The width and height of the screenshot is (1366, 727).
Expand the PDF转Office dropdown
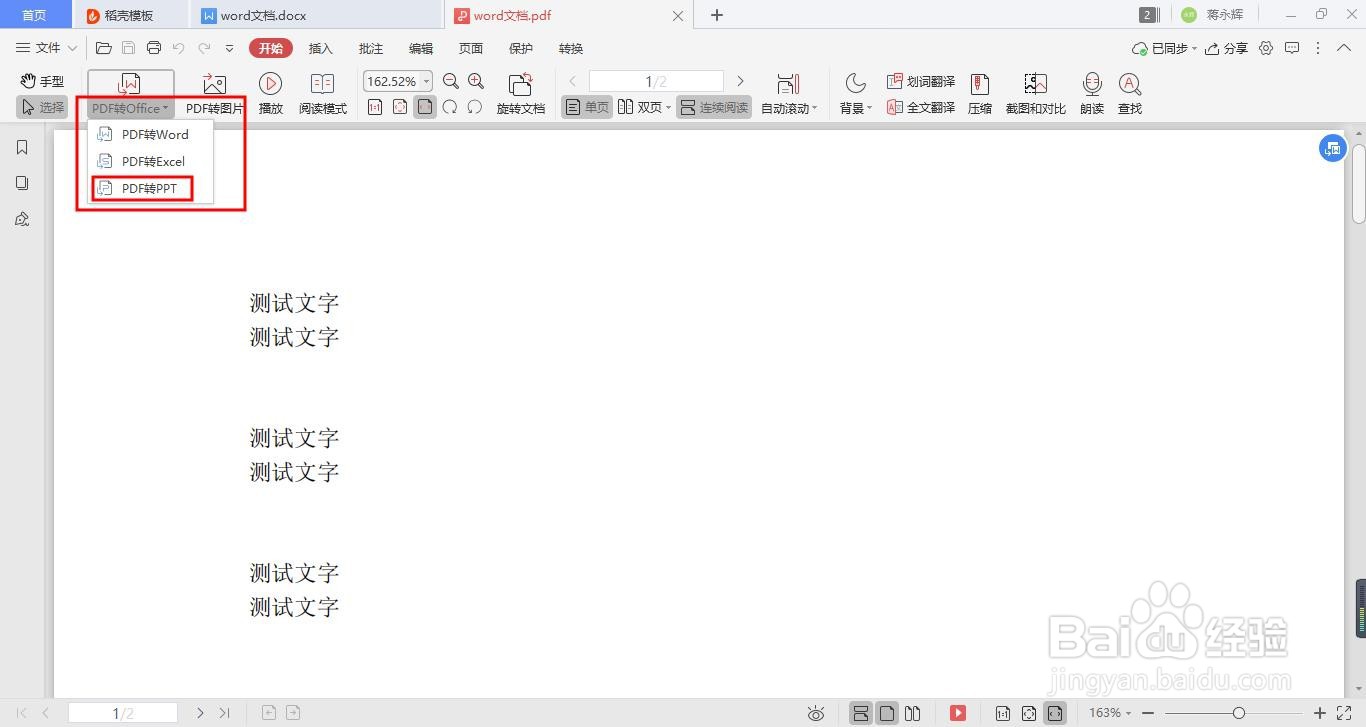coord(129,107)
